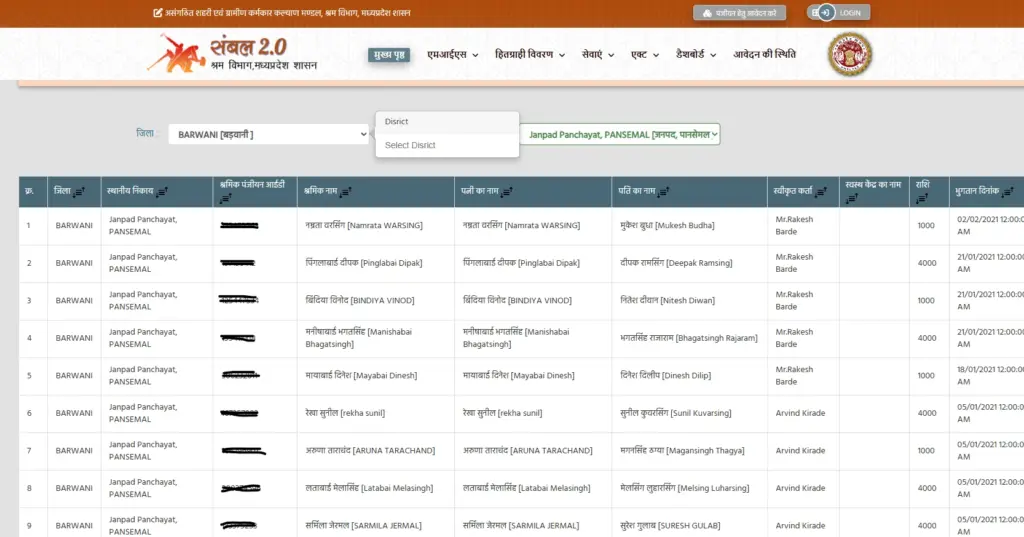The width and height of the screenshot is (1024, 537).
Task: Expand the हितग्राही विवरण menu
Action: [530, 55]
